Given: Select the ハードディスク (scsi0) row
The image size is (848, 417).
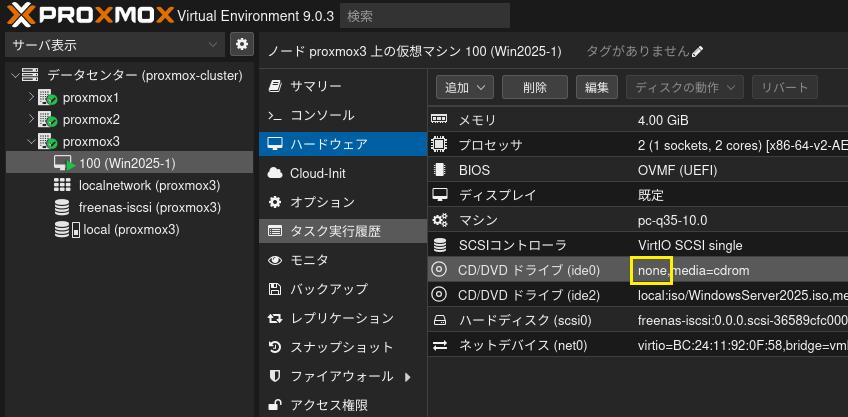Looking at the screenshot, I should point(638,320).
